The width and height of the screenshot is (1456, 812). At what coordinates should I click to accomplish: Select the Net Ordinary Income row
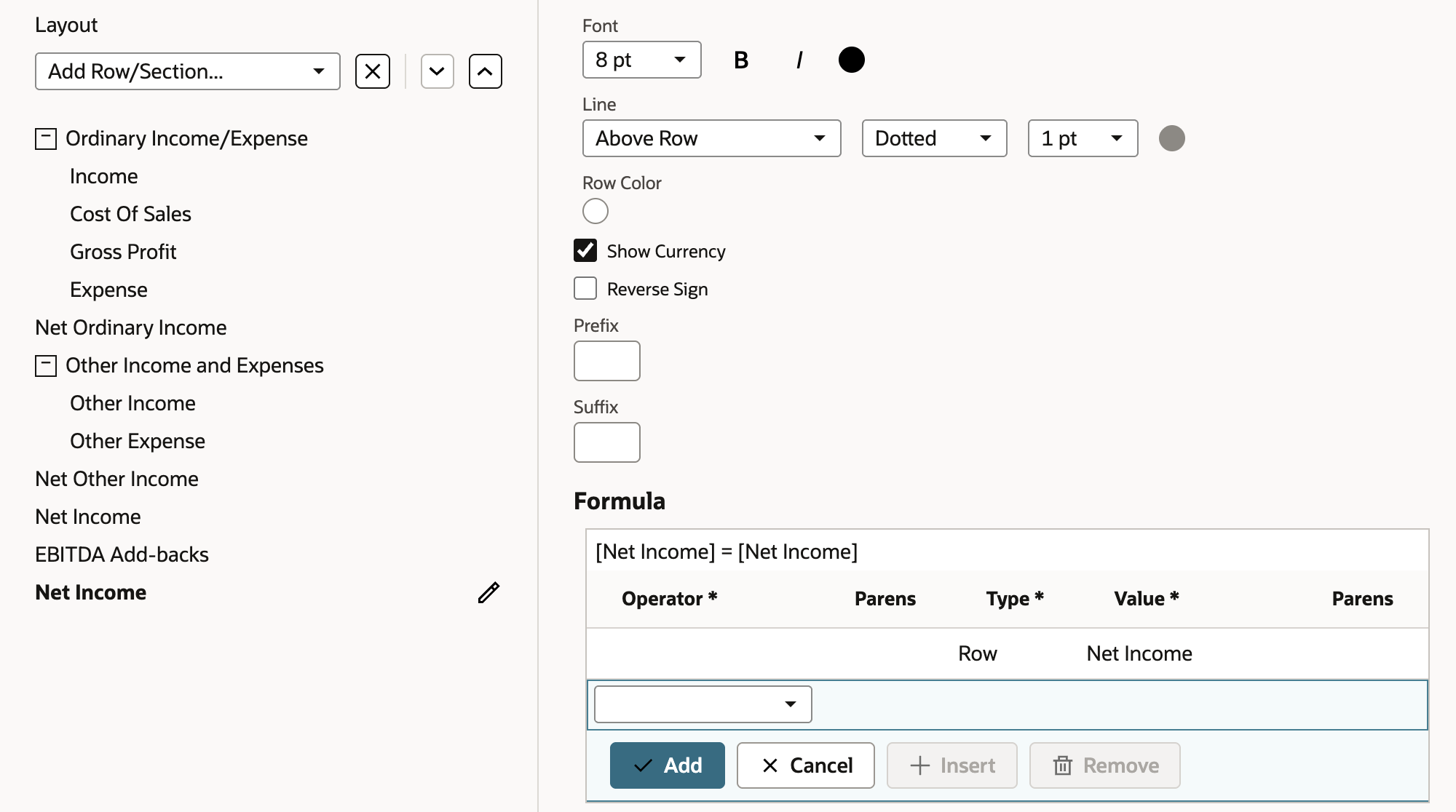[131, 327]
